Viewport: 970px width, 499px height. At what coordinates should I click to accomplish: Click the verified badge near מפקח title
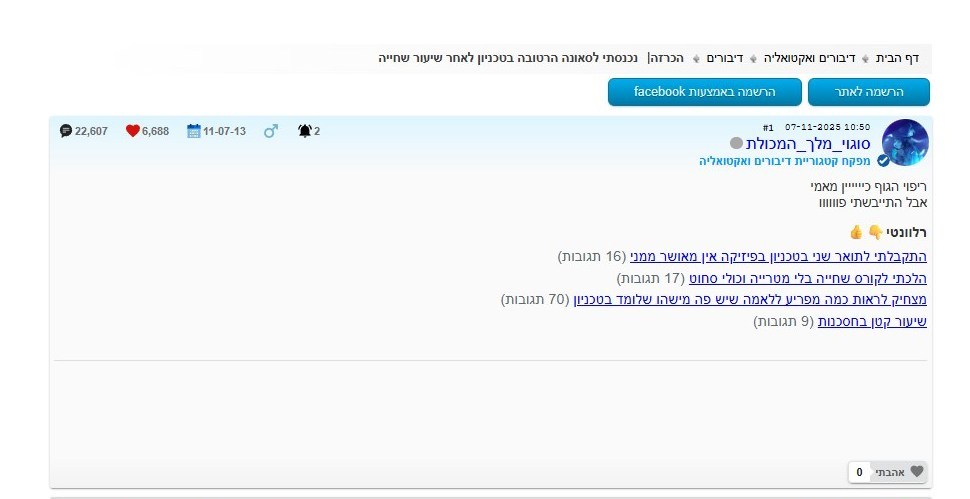883,161
